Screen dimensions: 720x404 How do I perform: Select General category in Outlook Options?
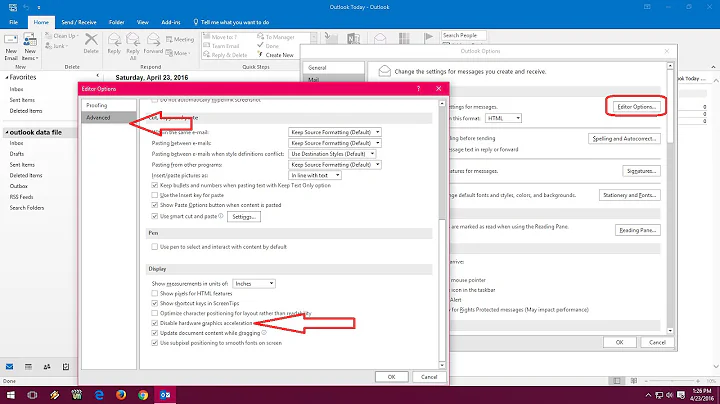click(334, 67)
